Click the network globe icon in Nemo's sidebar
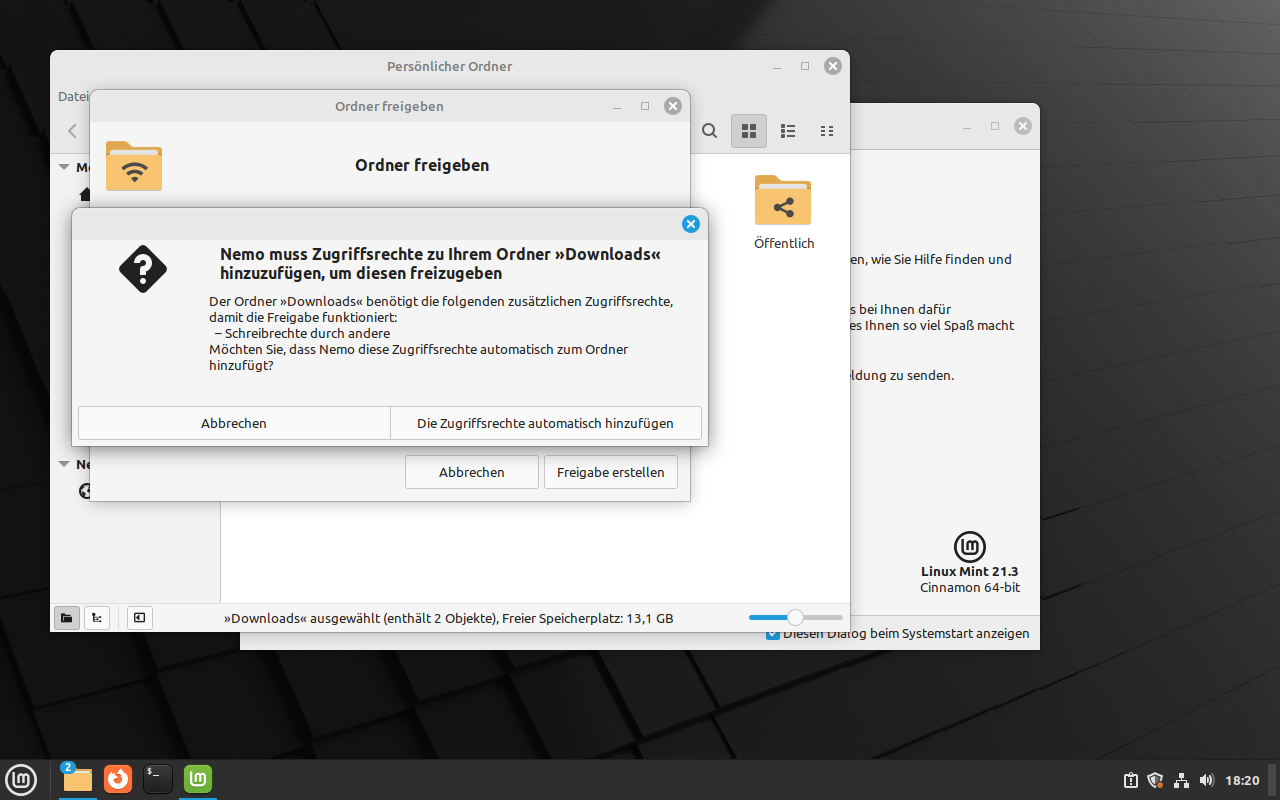This screenshot has width=1280, height=800. tap(84, 491)
